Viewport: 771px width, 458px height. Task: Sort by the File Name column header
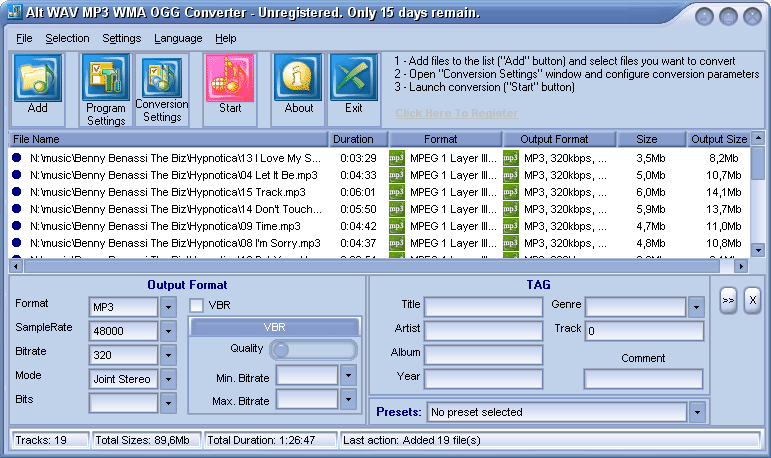pyautogui.click(x=168, y=139)
